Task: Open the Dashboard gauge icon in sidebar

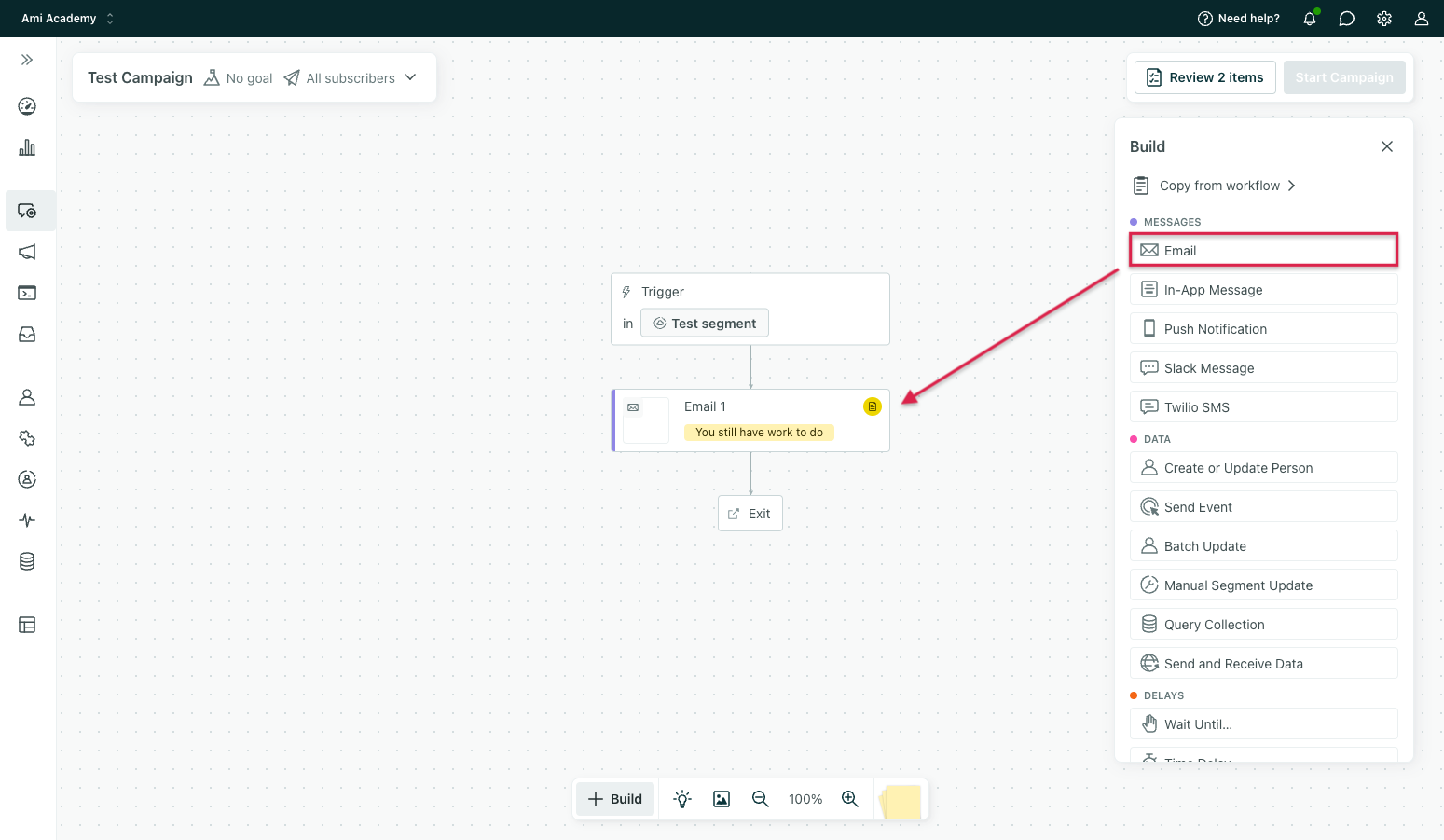Action: tap(27, 106)
